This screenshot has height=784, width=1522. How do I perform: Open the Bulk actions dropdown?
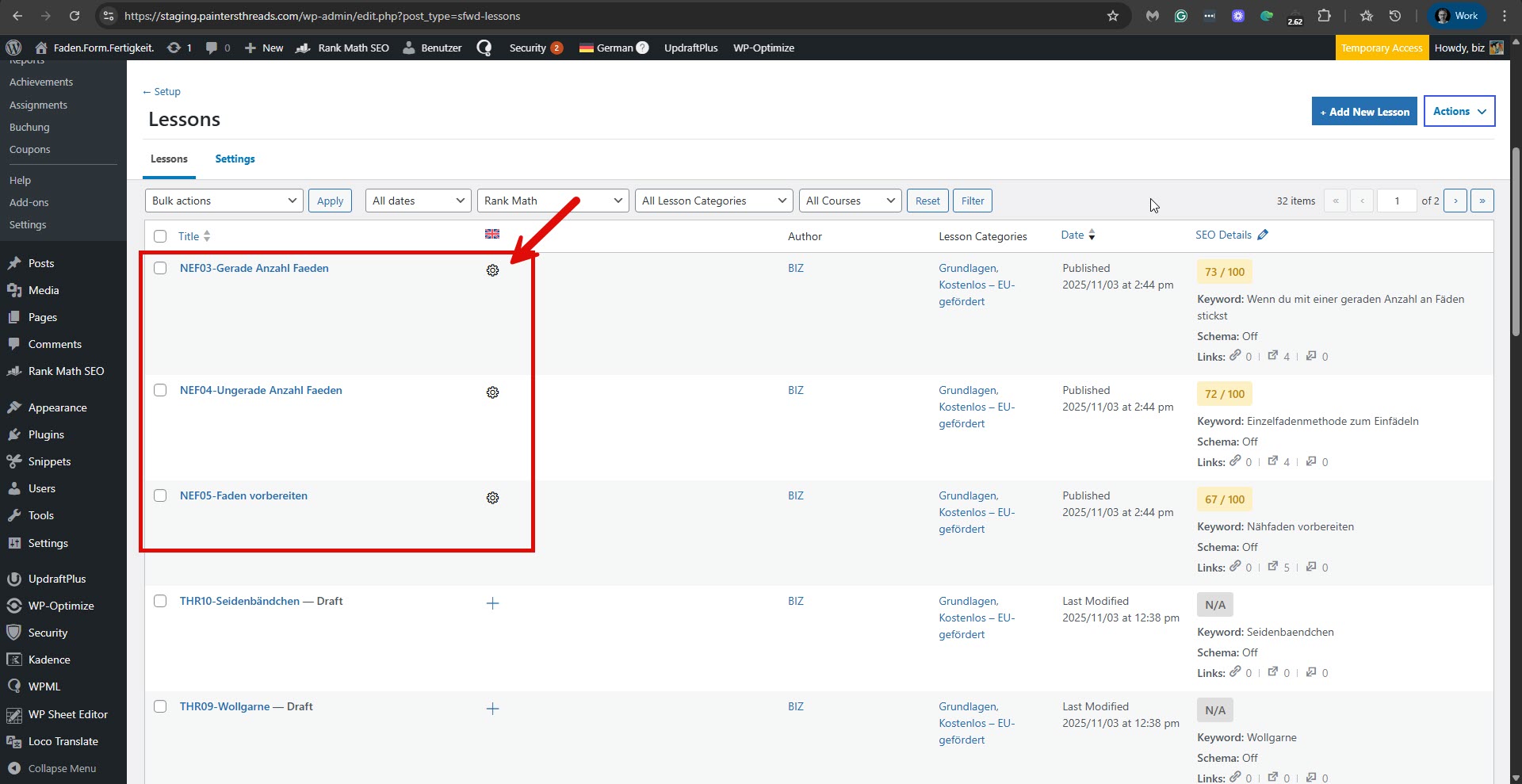(x=224, y=201)
